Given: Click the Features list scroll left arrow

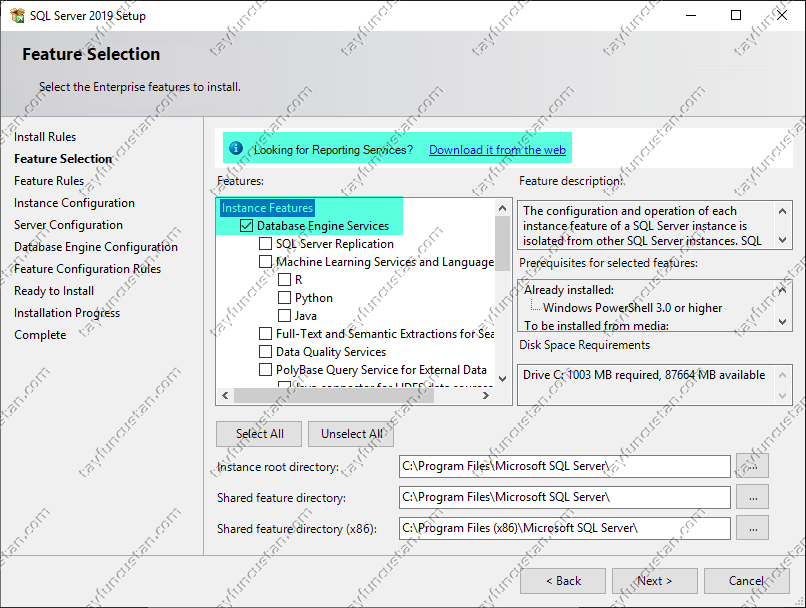Looking at the screenshot, I should (225, 395).
